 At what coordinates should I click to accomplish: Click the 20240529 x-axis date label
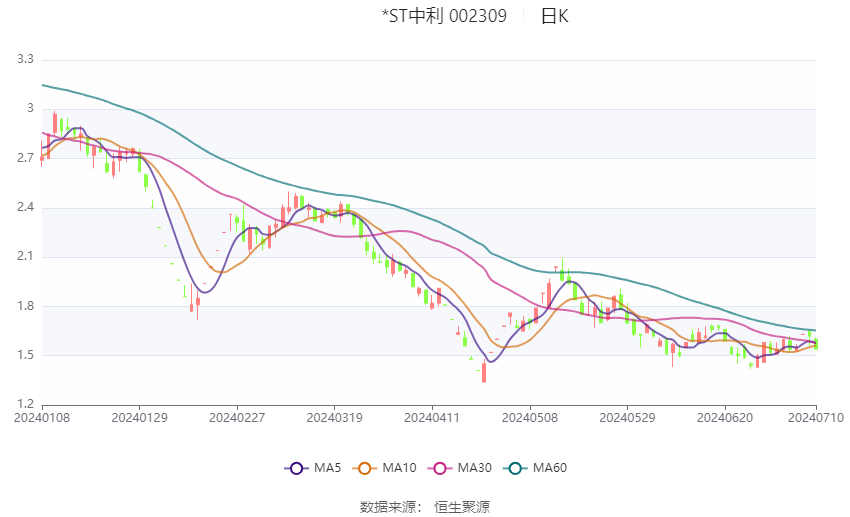tap(627, 418)
